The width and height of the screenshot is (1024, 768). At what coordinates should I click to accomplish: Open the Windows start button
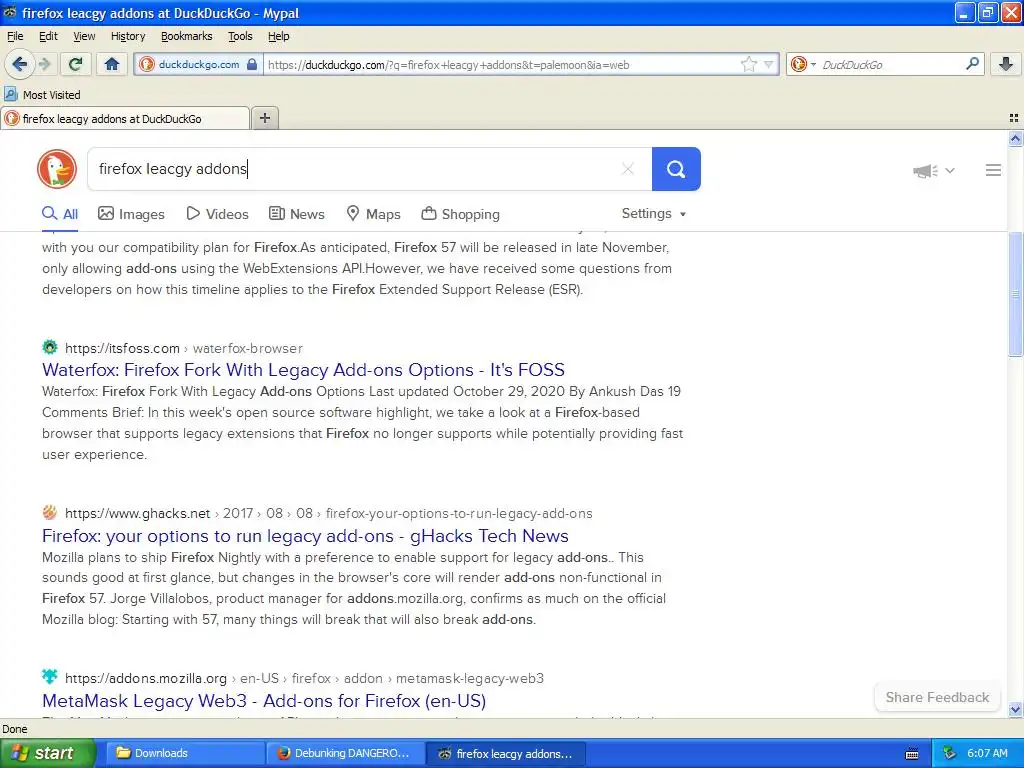(x=48, y=753)
